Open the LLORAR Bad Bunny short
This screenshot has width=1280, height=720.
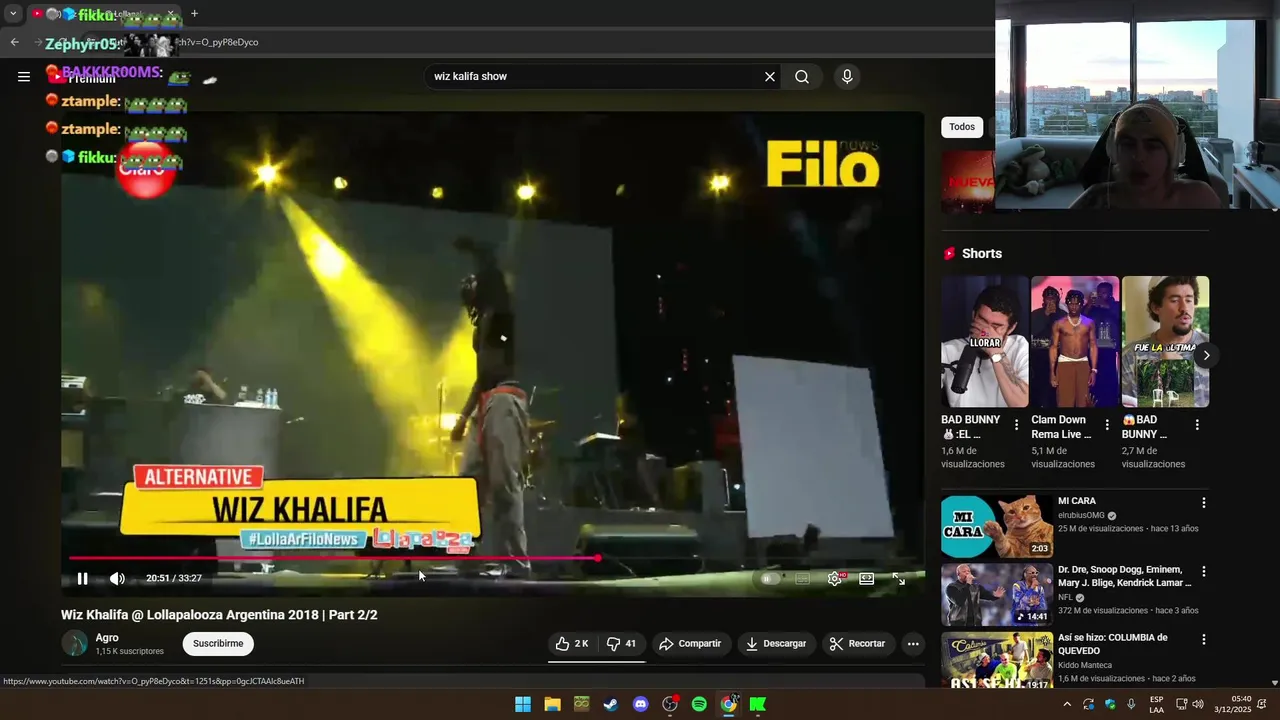click(x=985, y=341)
